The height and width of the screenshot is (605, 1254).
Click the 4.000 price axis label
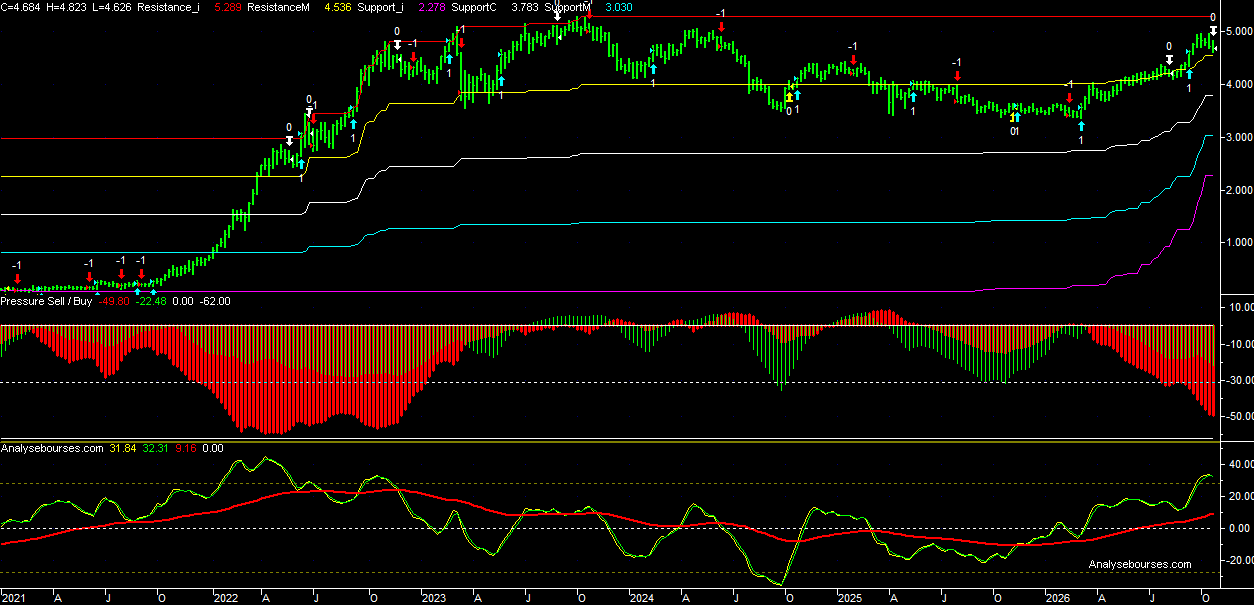[1239, 84]
